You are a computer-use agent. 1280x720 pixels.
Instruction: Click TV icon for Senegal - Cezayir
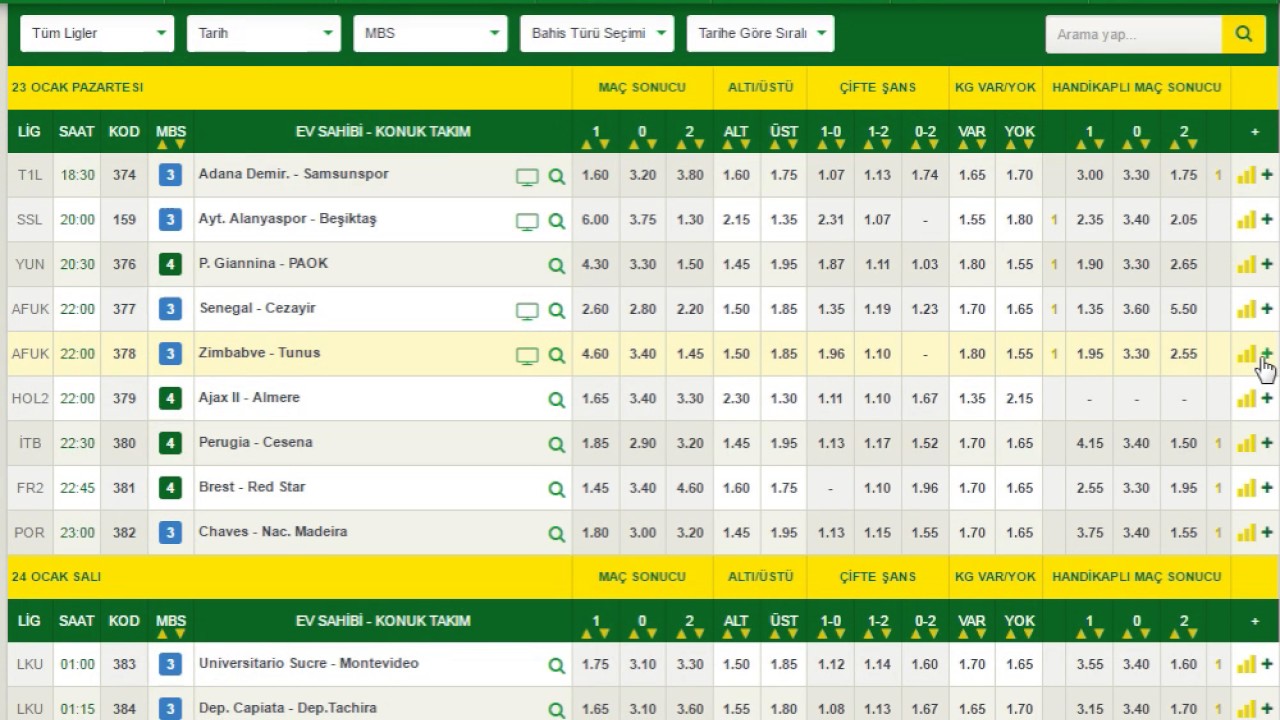[x=527, y=311]
